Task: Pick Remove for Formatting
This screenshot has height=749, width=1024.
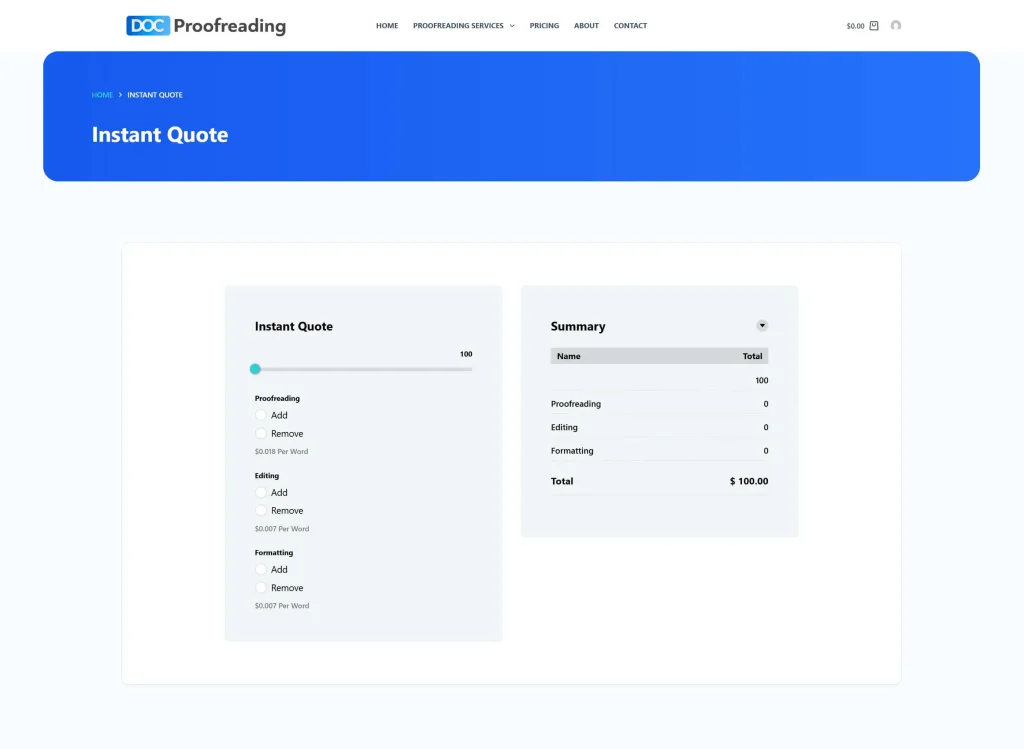Action: pos(261,588)
